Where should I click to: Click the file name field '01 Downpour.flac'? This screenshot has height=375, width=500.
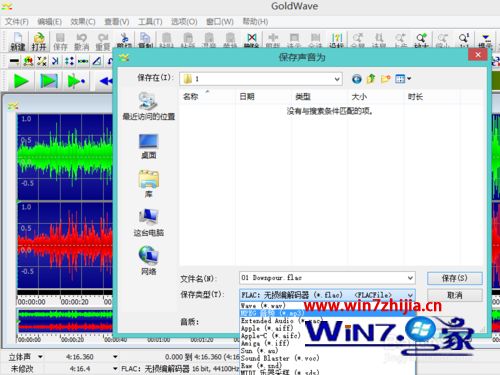323,278
